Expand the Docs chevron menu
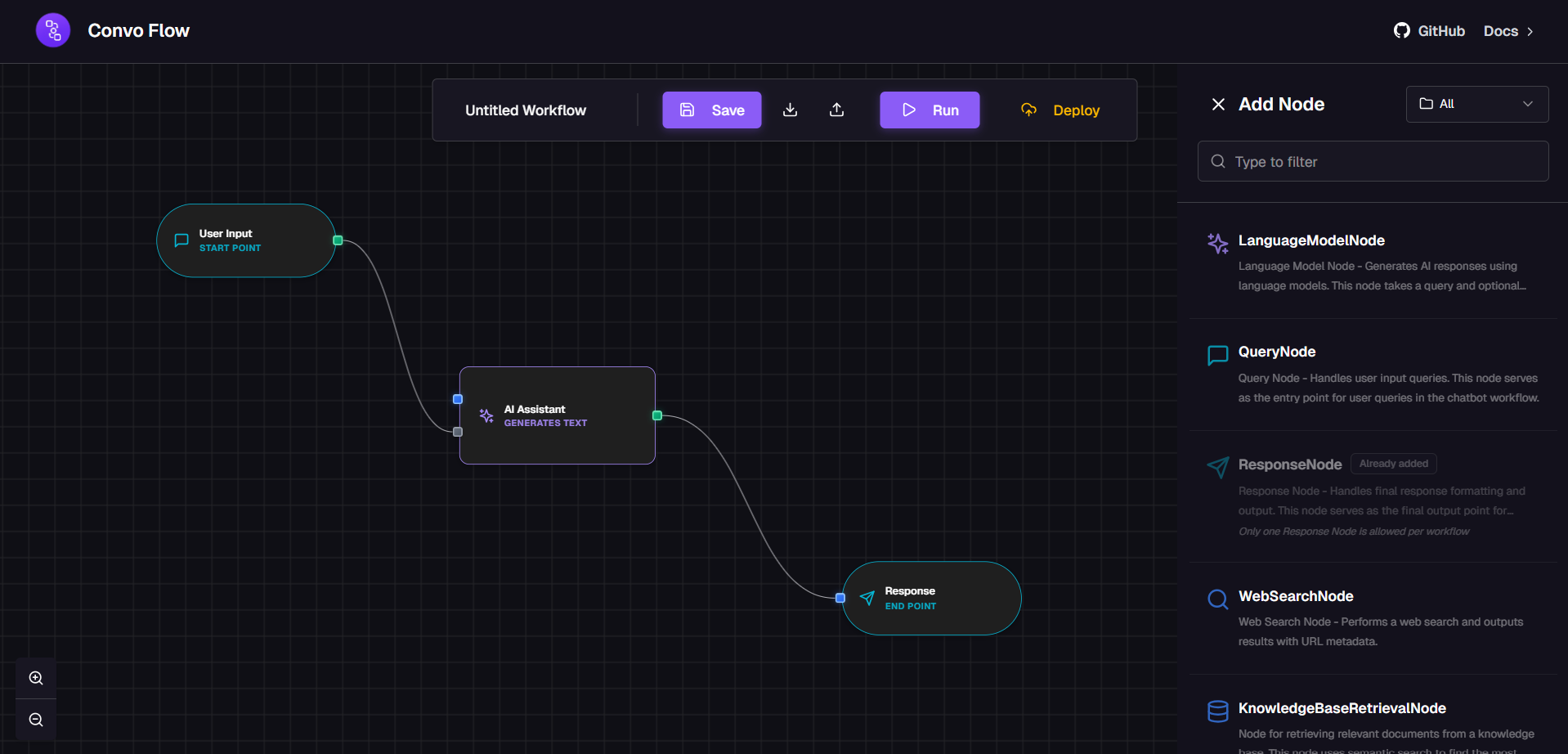1568x754 pixels. pyautogui.click(x=1535, y=31)
